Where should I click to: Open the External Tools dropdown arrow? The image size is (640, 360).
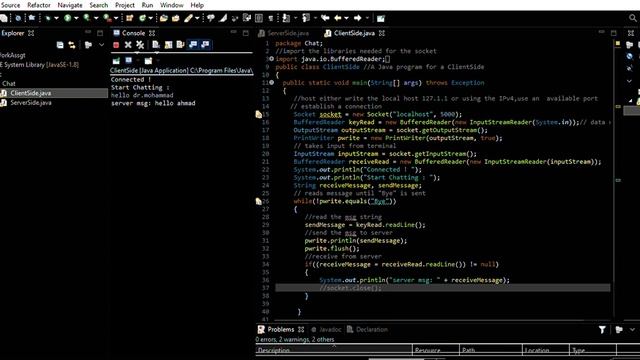(x=116, y=18)
